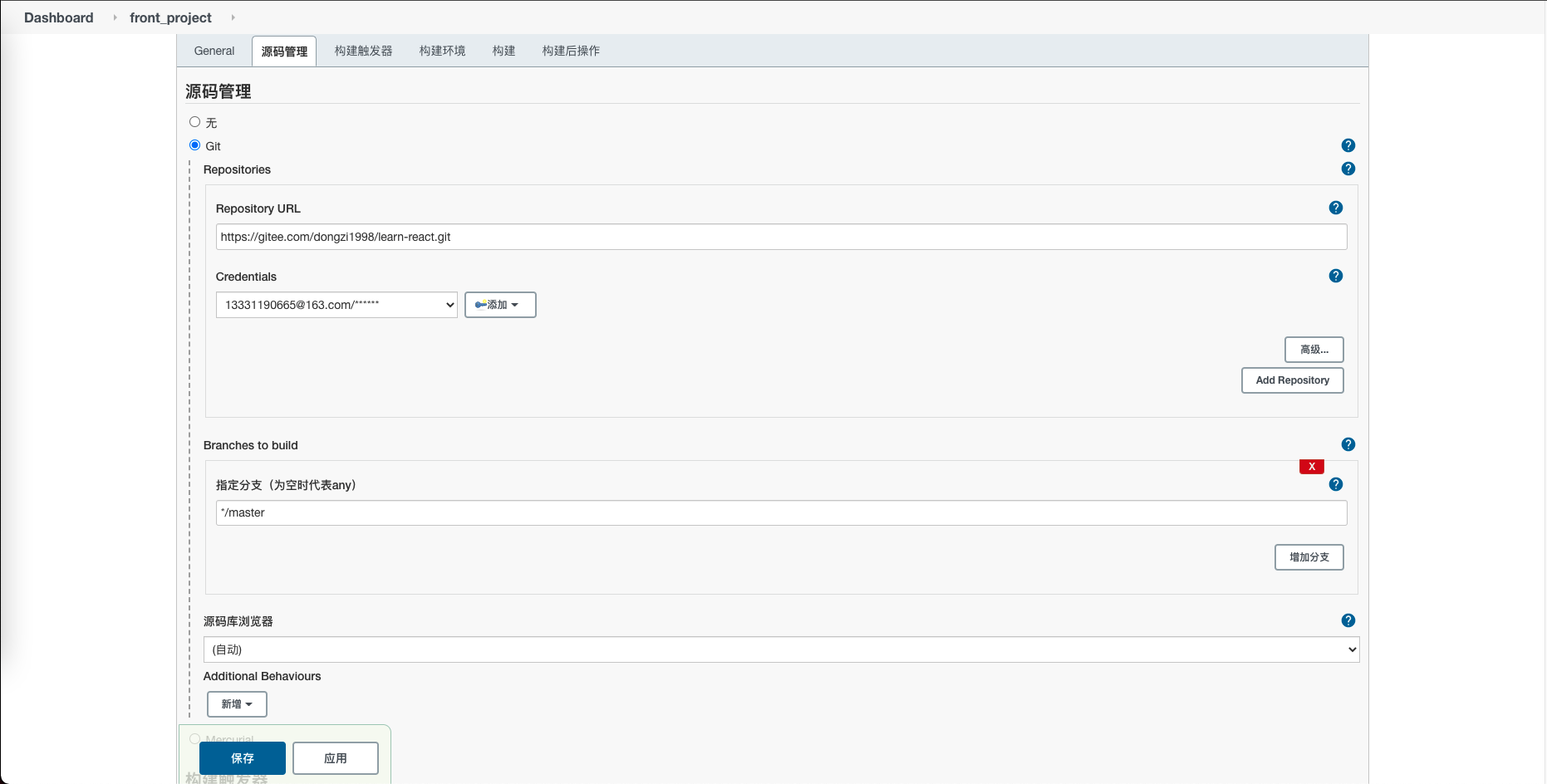Click the Add Repository button
This screenshot has width=1547, height=784.
[x=1292, y=380]
